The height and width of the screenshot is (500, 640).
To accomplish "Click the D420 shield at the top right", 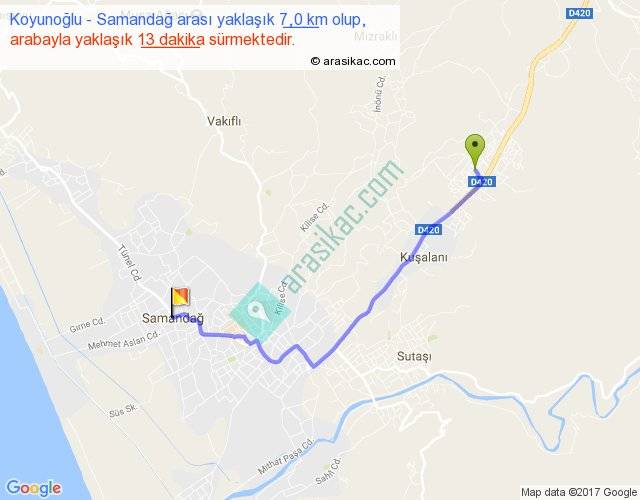I will (580, 13).
